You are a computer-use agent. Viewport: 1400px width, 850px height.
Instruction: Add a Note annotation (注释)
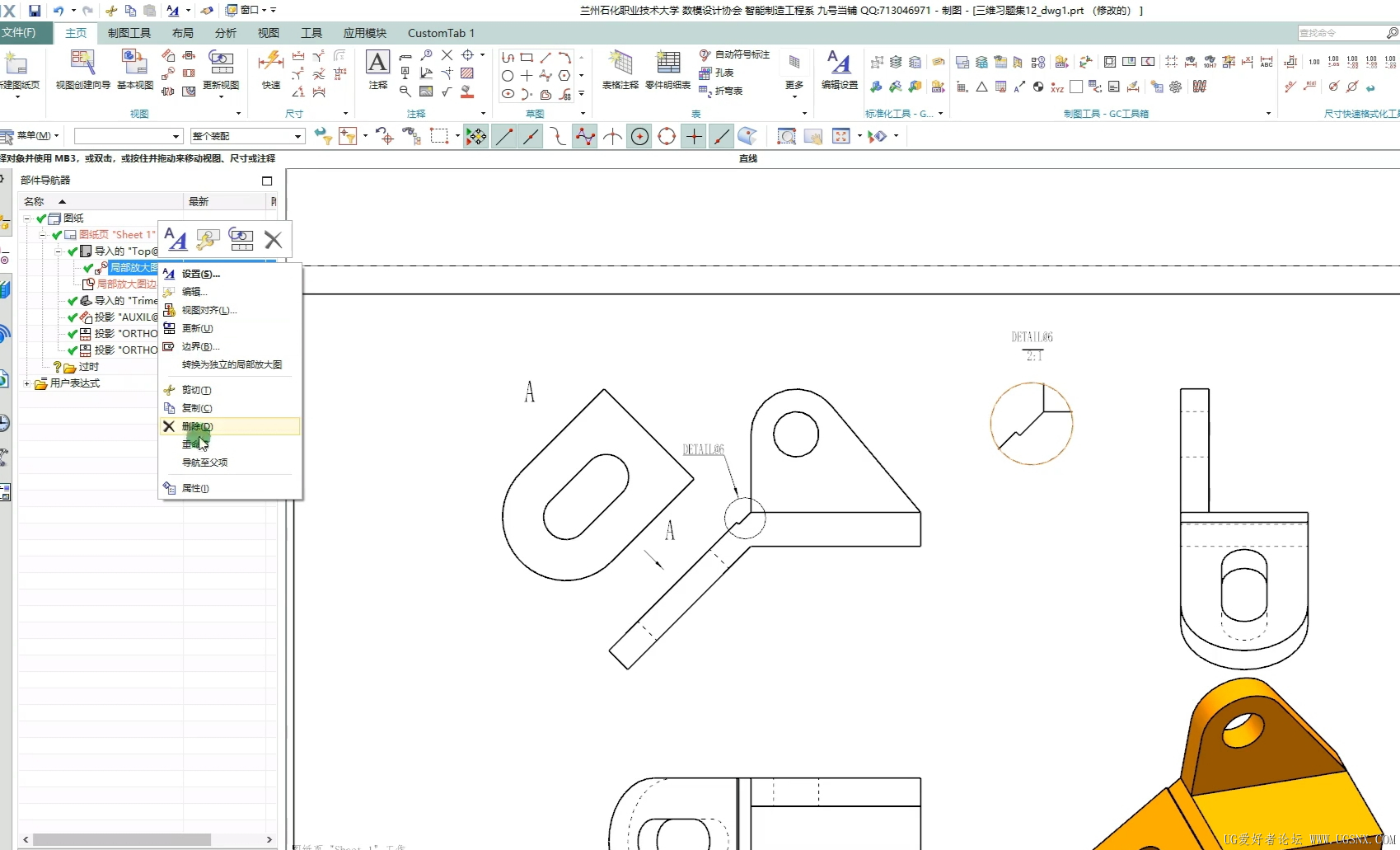377,70
